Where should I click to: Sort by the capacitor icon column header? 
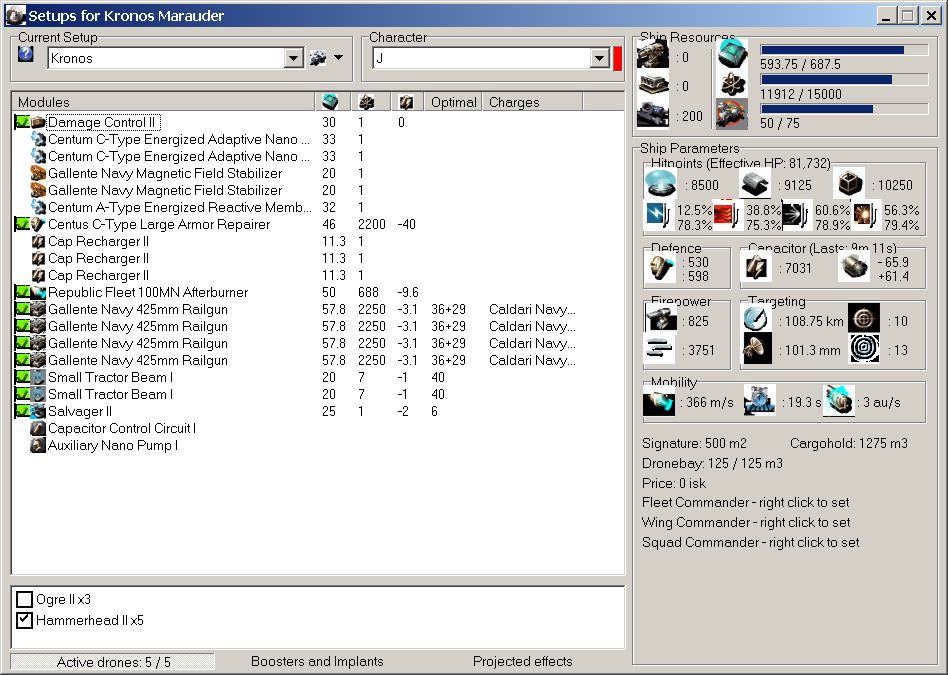point(407,102)
